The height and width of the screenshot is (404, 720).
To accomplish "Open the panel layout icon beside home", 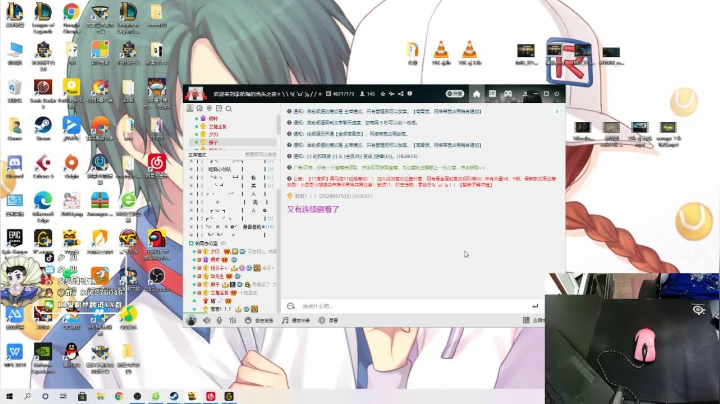I will tap(492, 94).
